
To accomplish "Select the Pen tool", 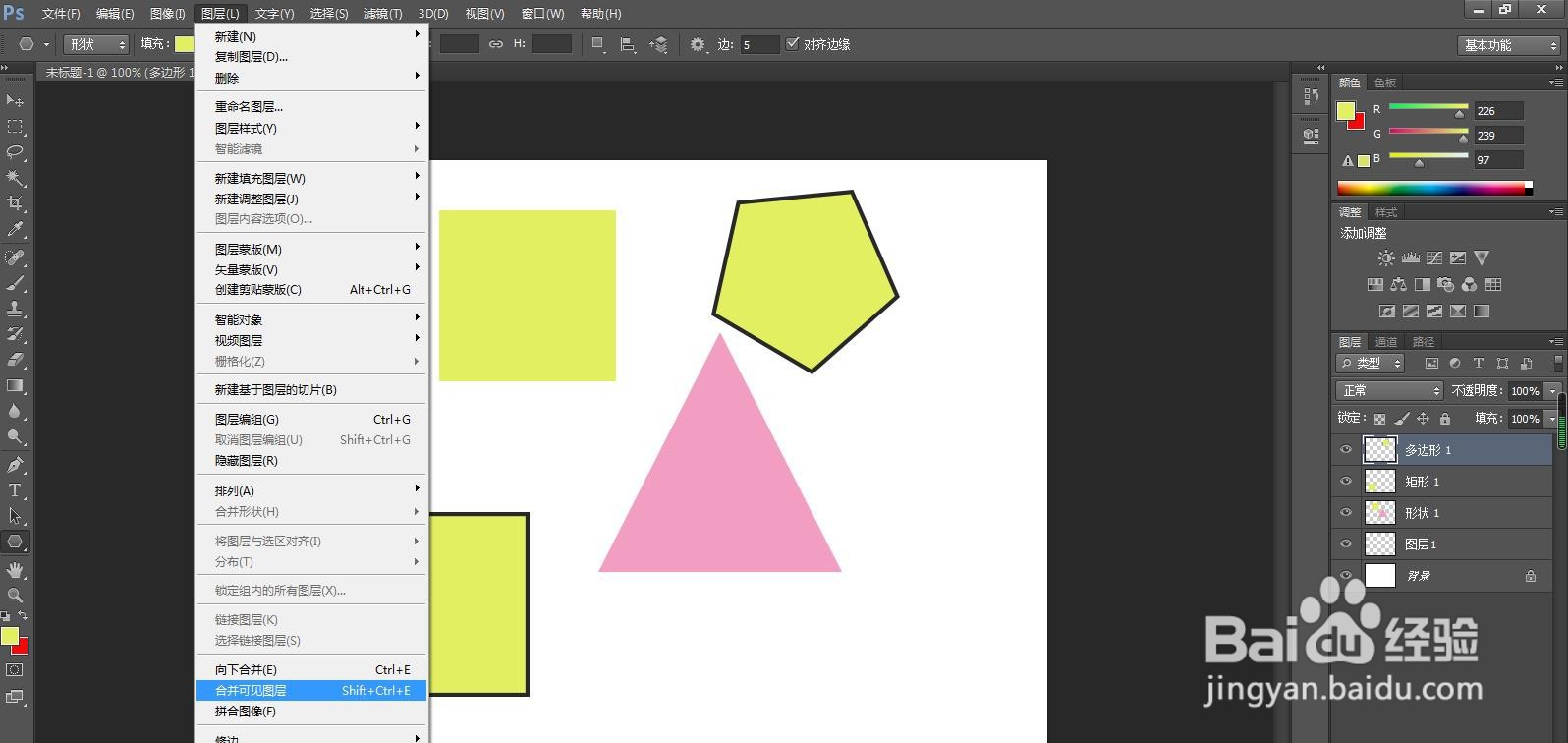I will [x=15, y=465].
